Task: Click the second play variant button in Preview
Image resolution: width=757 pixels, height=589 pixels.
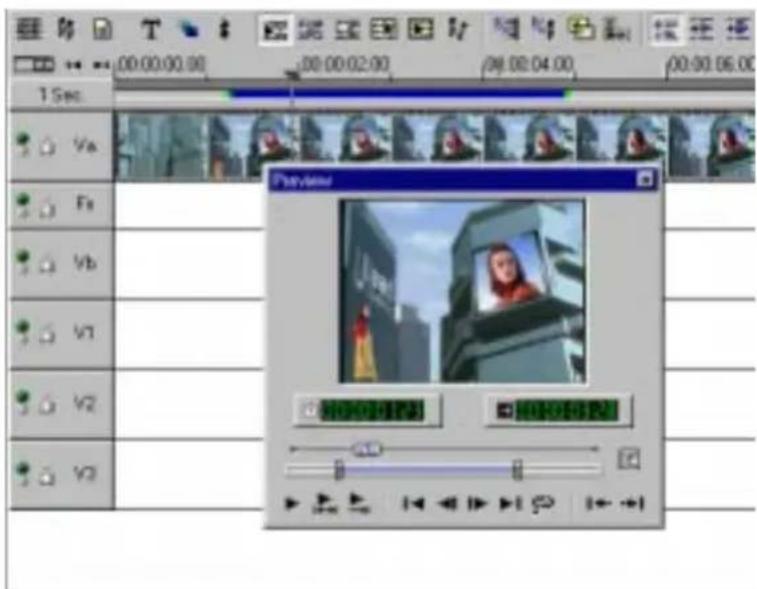Action: tap(323, 503)
